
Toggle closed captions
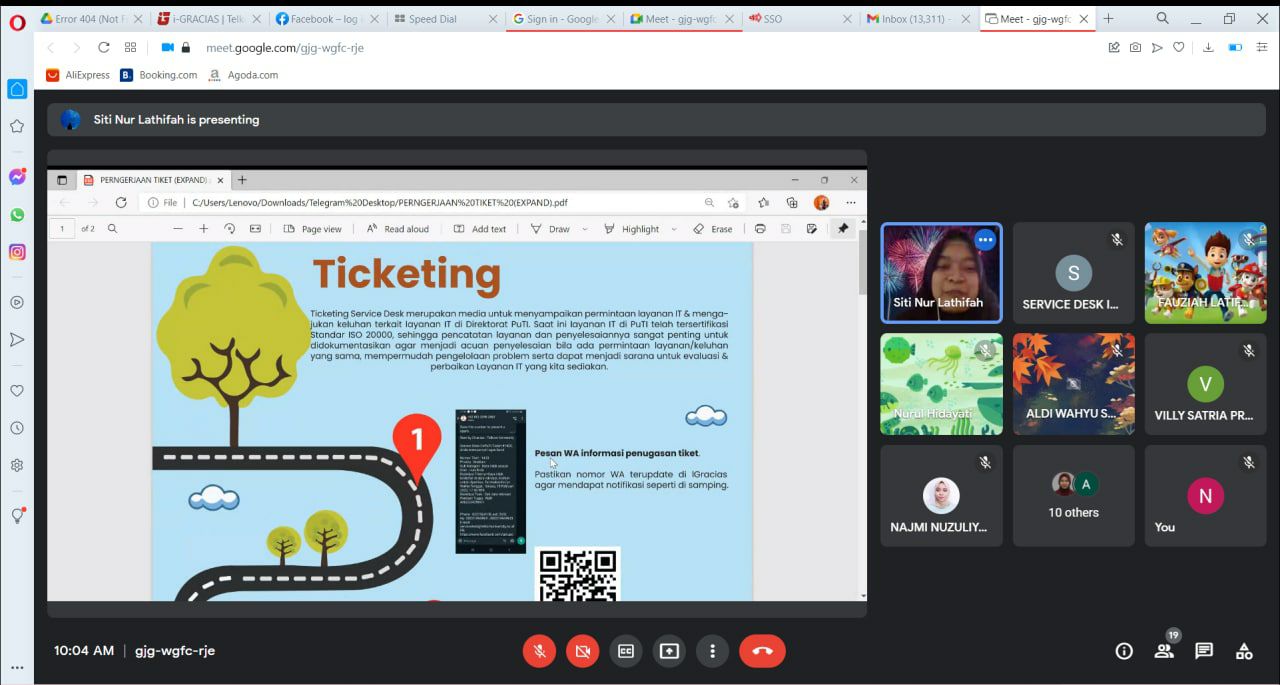(x=626, y=651)
